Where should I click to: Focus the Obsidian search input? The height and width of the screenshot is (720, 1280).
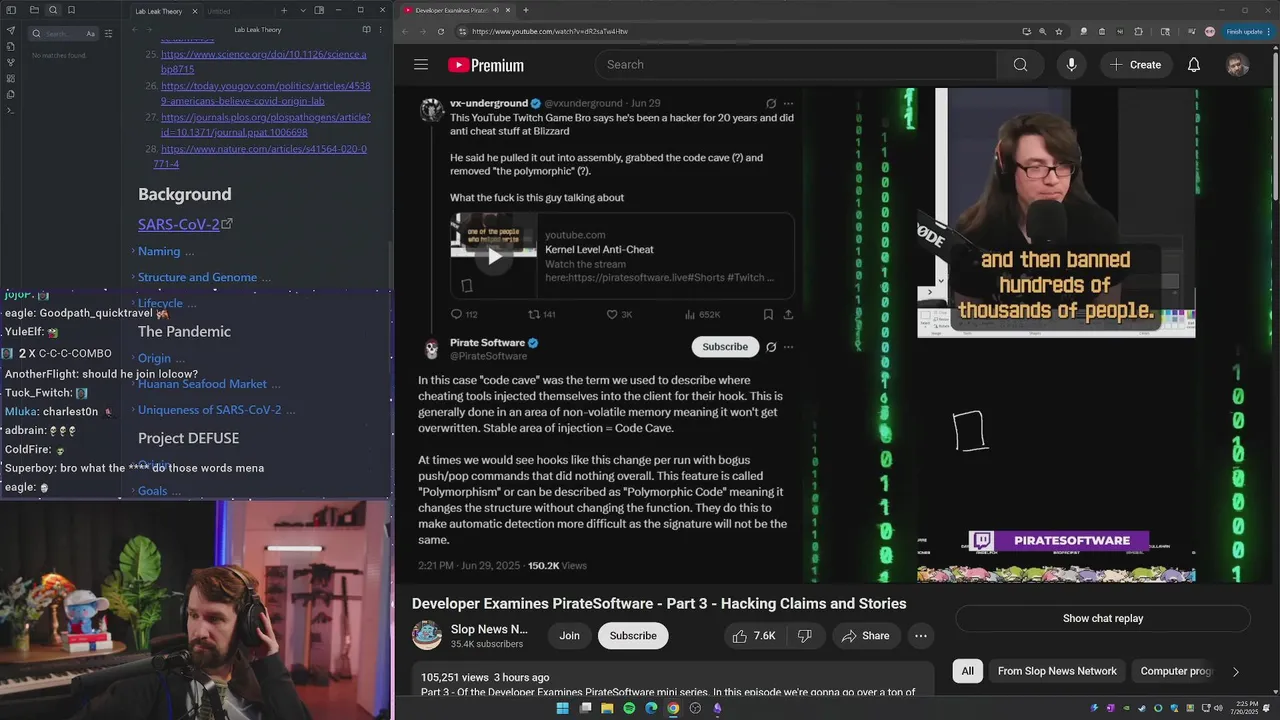pyautogui.click(x=63, y=33)
